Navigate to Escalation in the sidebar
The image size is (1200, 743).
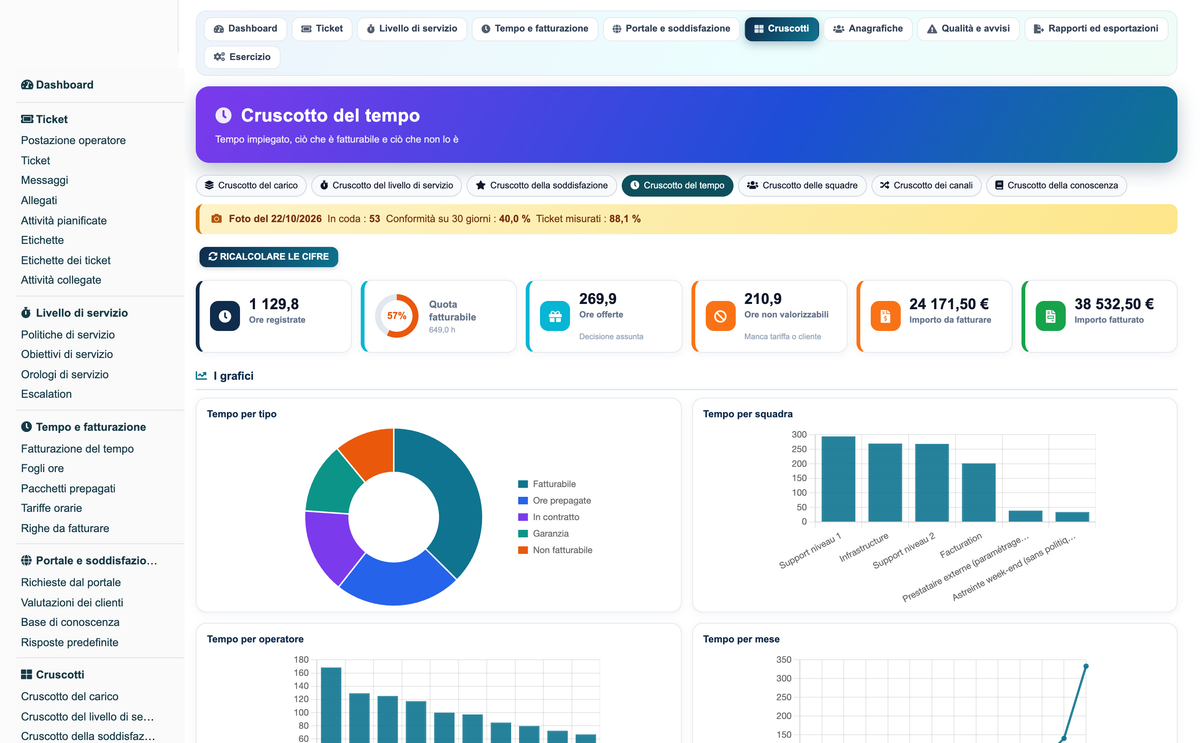coord(46,395)
